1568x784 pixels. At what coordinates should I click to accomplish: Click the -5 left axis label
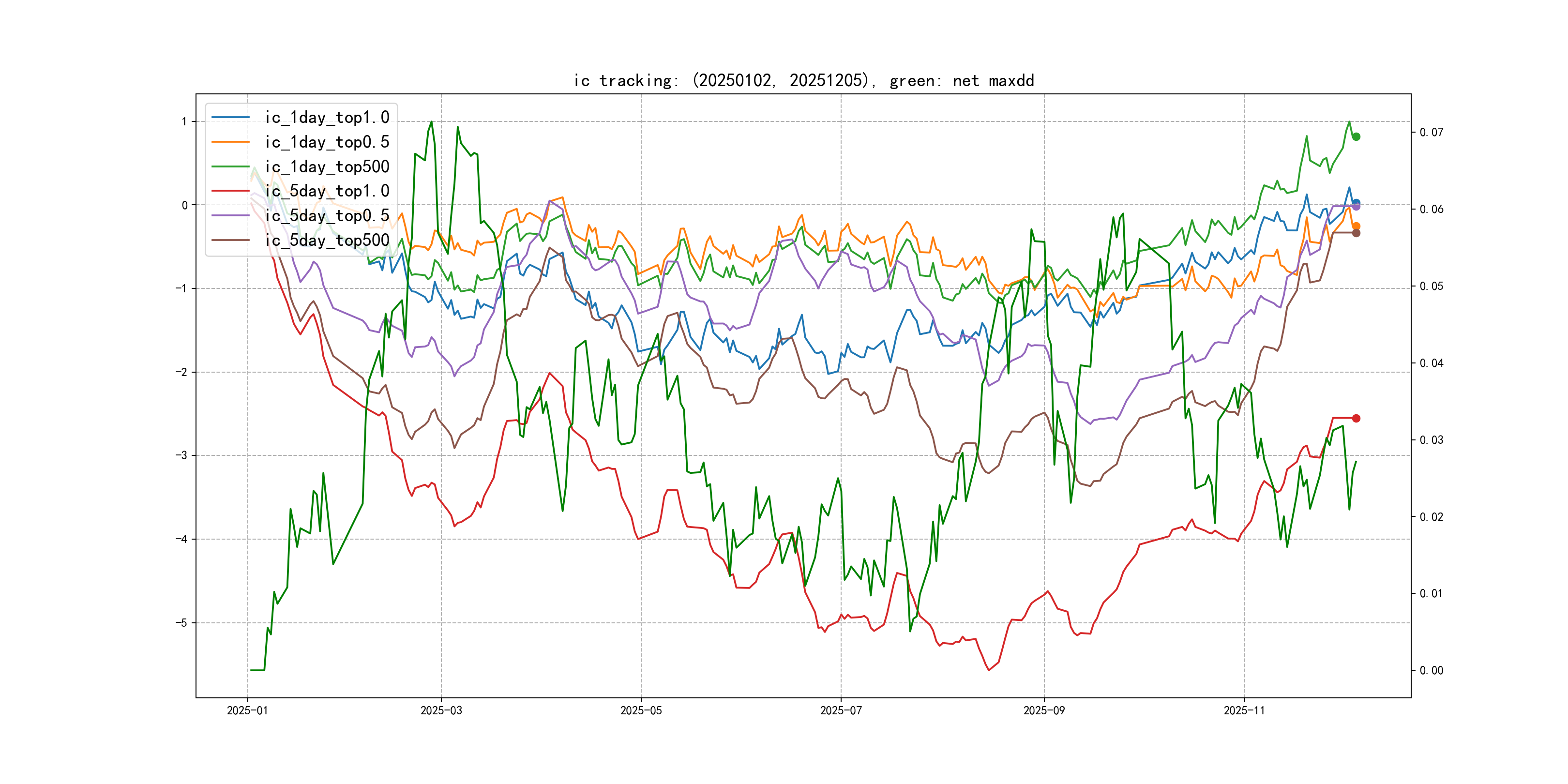(181, 623)
